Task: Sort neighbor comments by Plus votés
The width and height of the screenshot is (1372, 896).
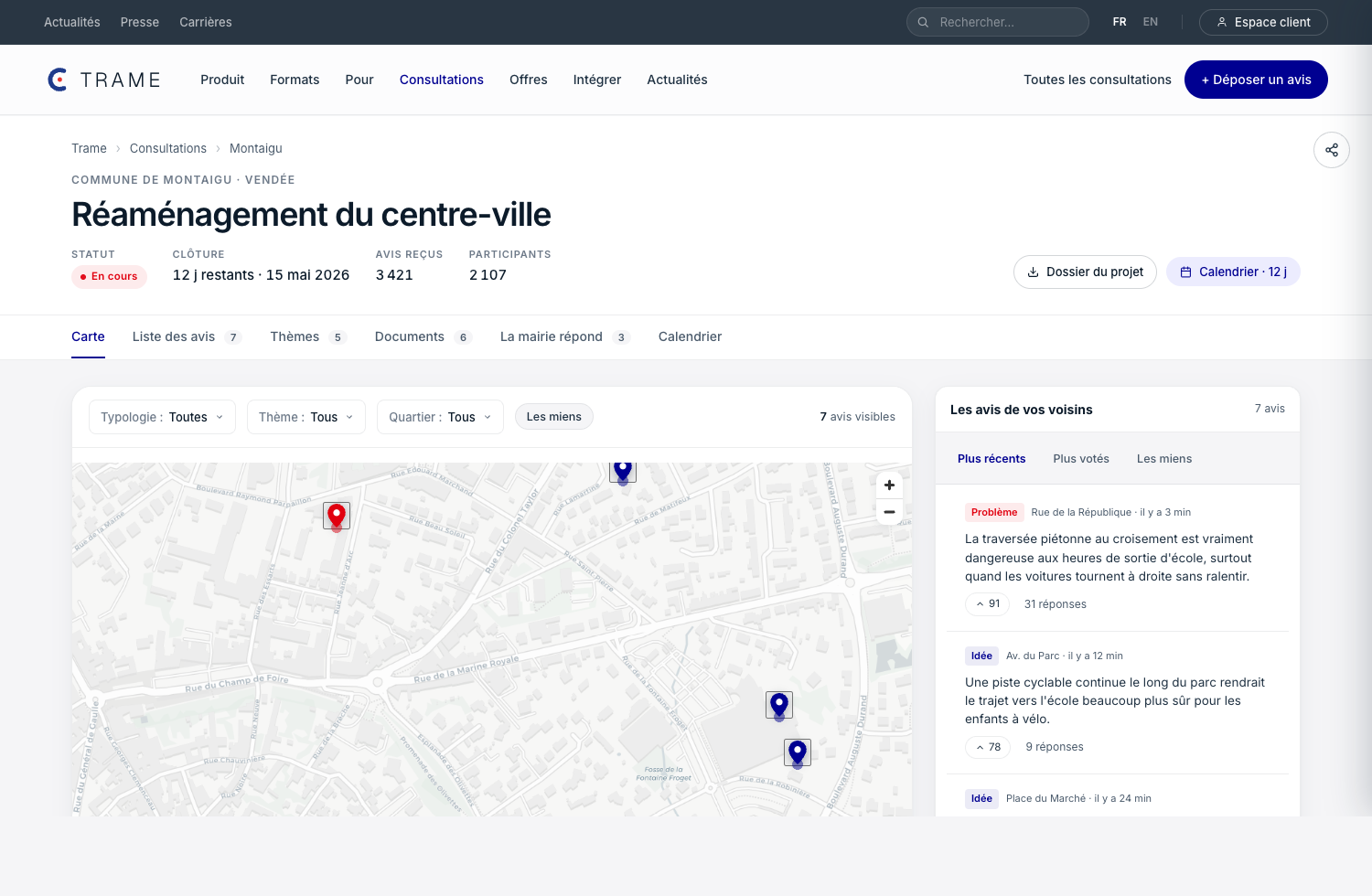Action: point(1081,459)
